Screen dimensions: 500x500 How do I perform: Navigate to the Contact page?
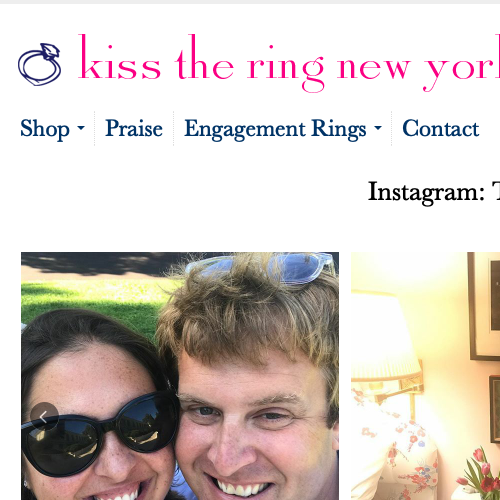pos(441,129)
